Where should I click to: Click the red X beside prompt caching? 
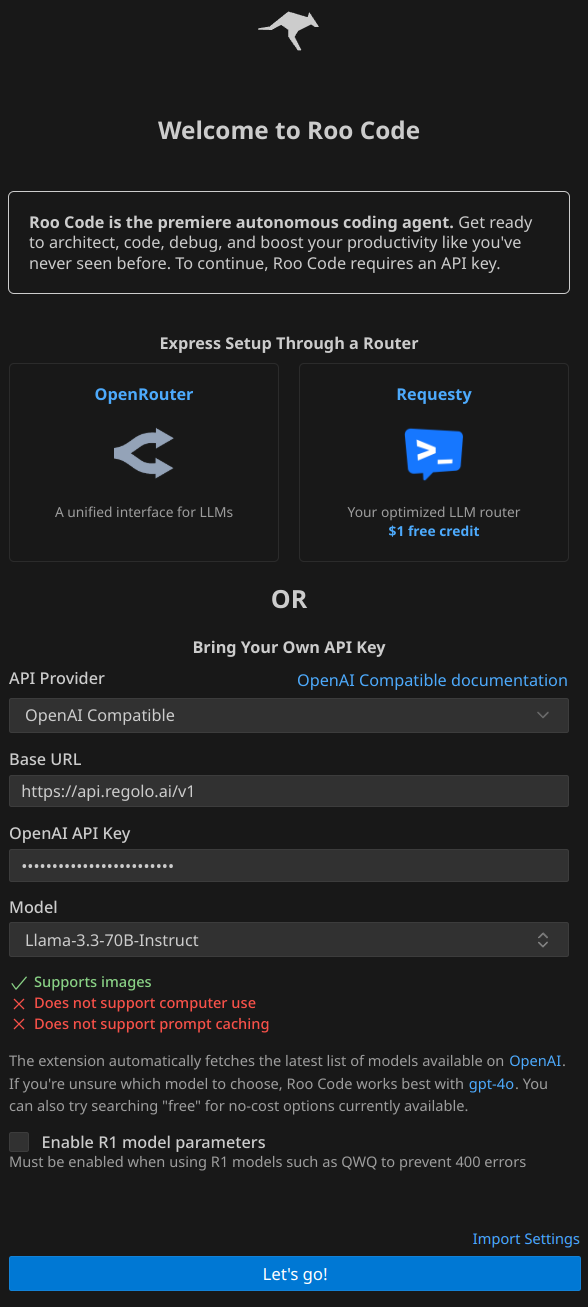tap(18, 1024)
